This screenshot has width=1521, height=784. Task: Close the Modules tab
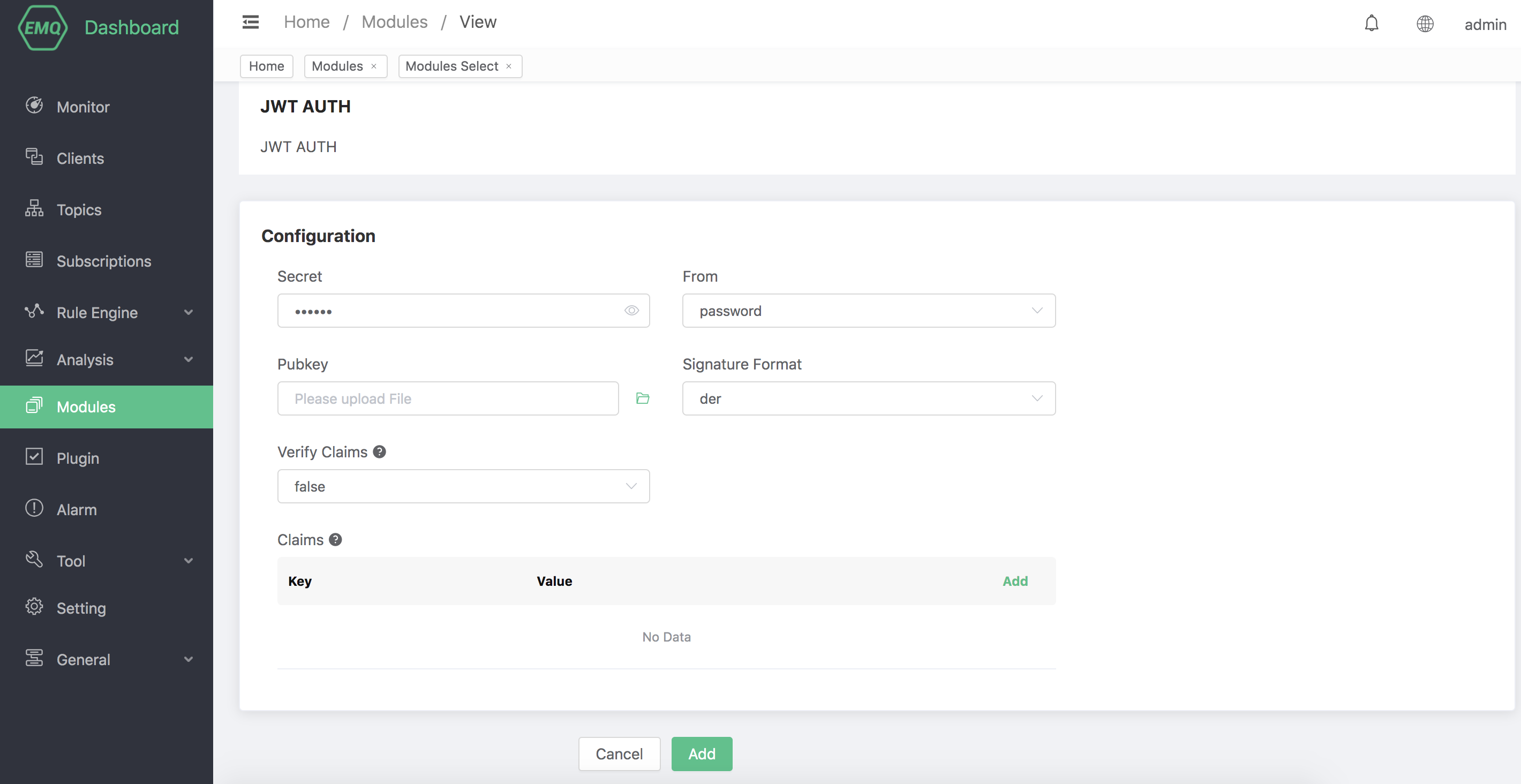tap(374, 66)
